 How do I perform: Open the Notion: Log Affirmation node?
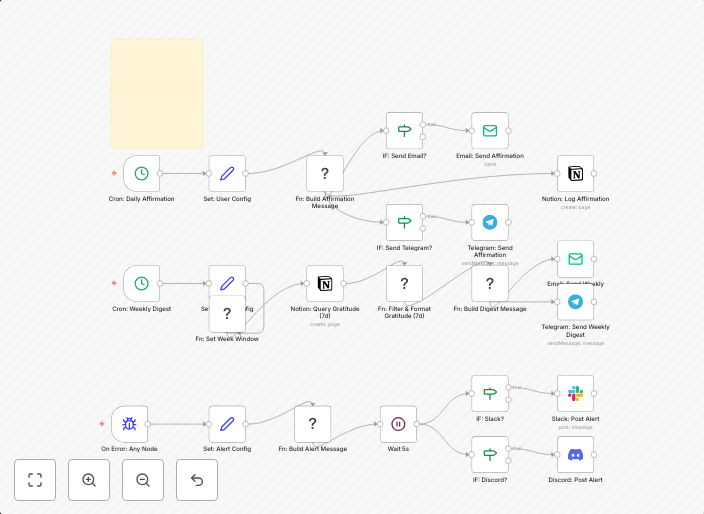pos(575,174)
